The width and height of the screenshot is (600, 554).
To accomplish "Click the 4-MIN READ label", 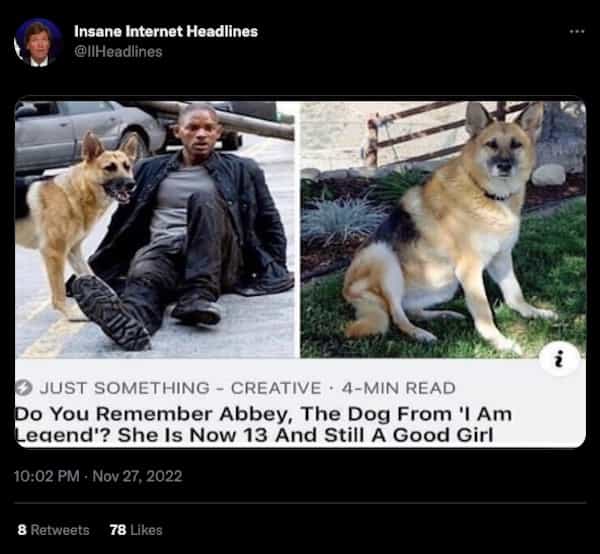I will (398, 388).
